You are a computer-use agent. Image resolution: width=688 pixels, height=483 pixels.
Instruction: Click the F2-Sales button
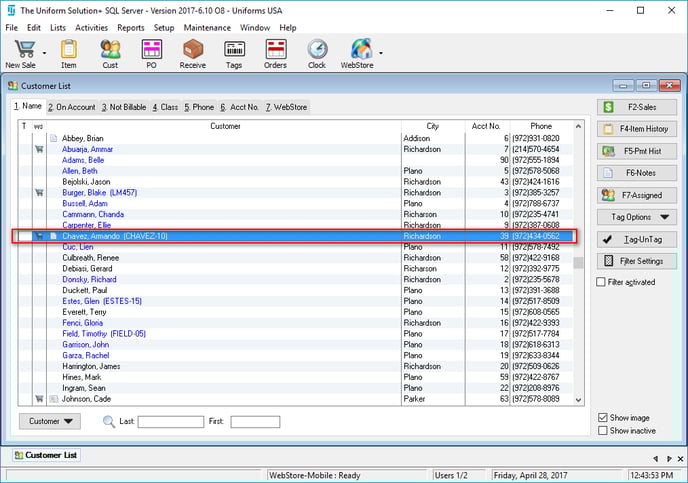coord(638,107)
